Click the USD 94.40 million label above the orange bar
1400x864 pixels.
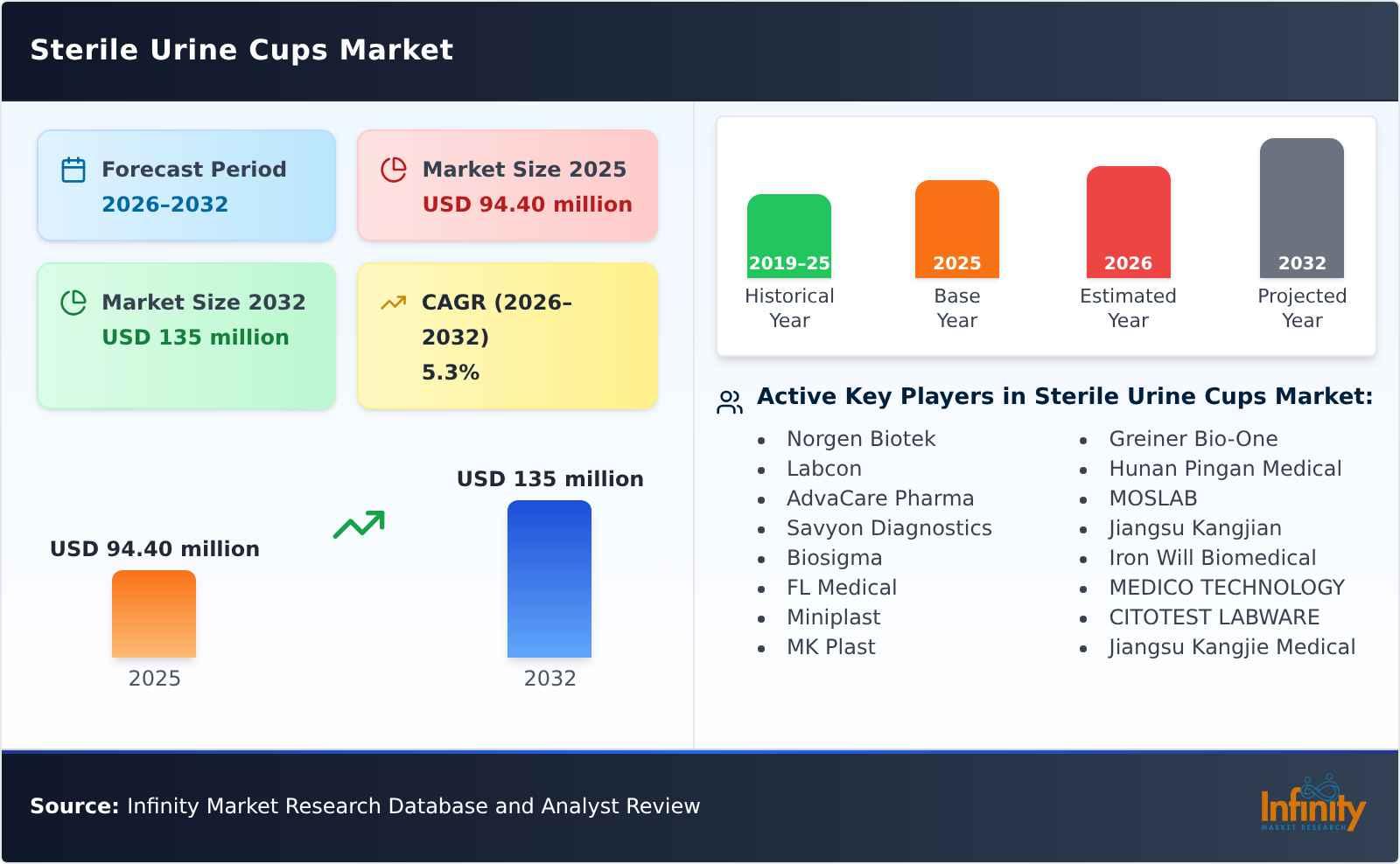[155, 549]
